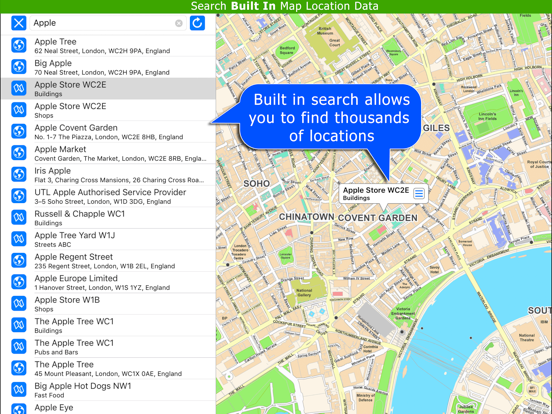The width and height of the screenshot is (552, 414).
Task: Click British Museum on the map
Action: click(325, 31)
